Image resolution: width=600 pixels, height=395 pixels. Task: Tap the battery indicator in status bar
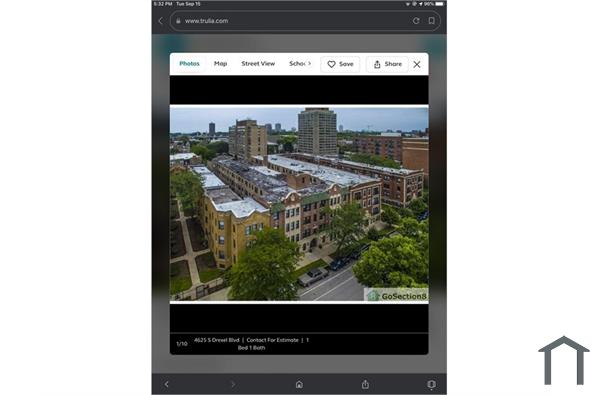coord(439,4)
